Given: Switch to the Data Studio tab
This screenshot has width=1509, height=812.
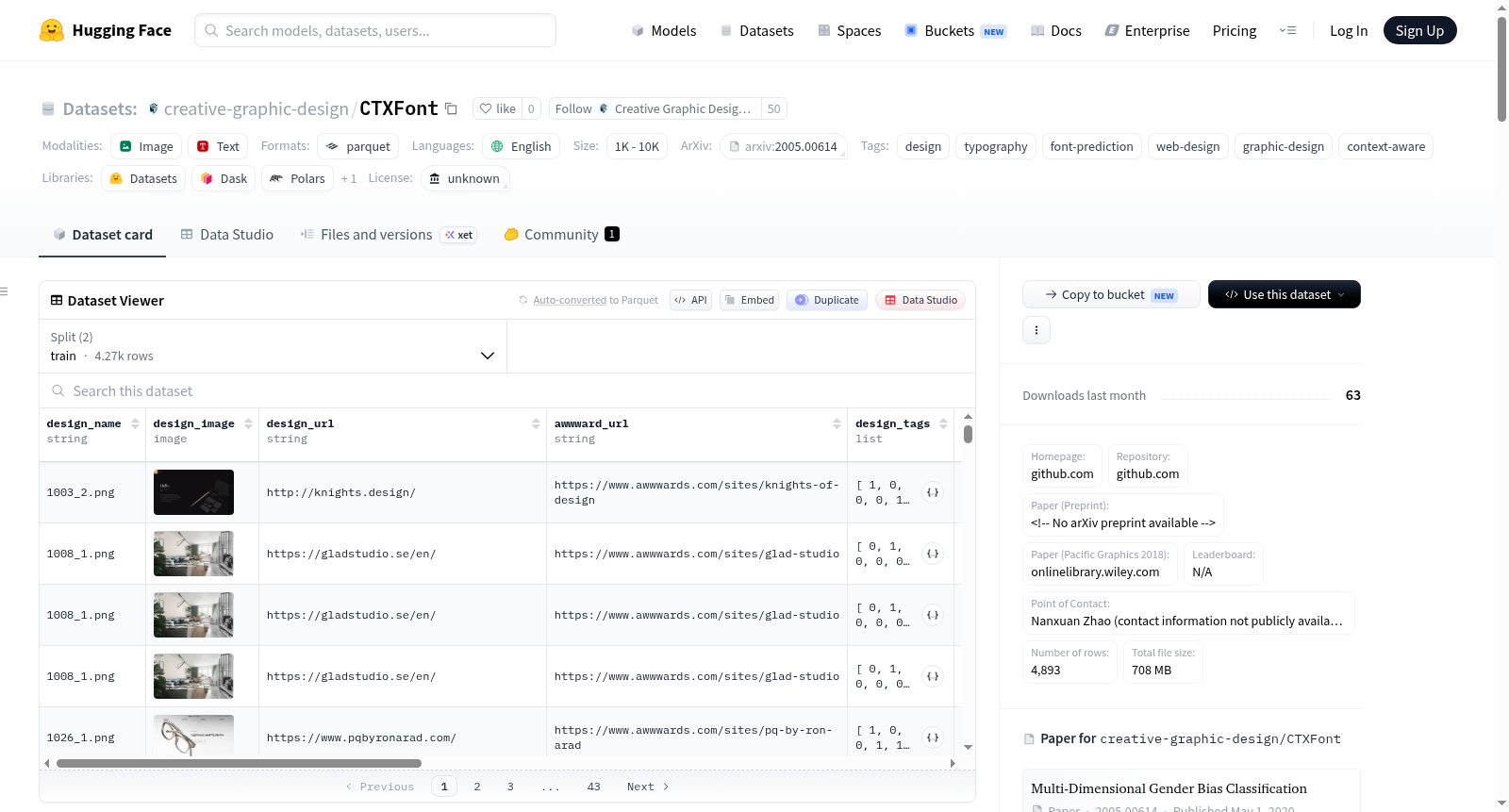Looking at the screenshot, I should 227,235.
